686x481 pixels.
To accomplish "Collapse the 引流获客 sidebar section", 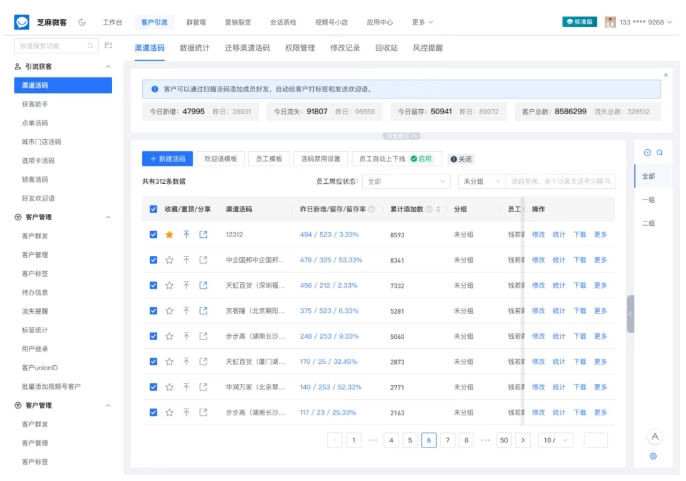I will click(x=108, y=67).
